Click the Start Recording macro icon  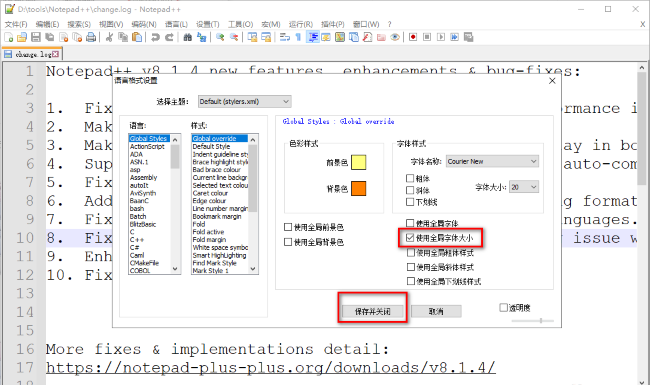coord(413,37)
